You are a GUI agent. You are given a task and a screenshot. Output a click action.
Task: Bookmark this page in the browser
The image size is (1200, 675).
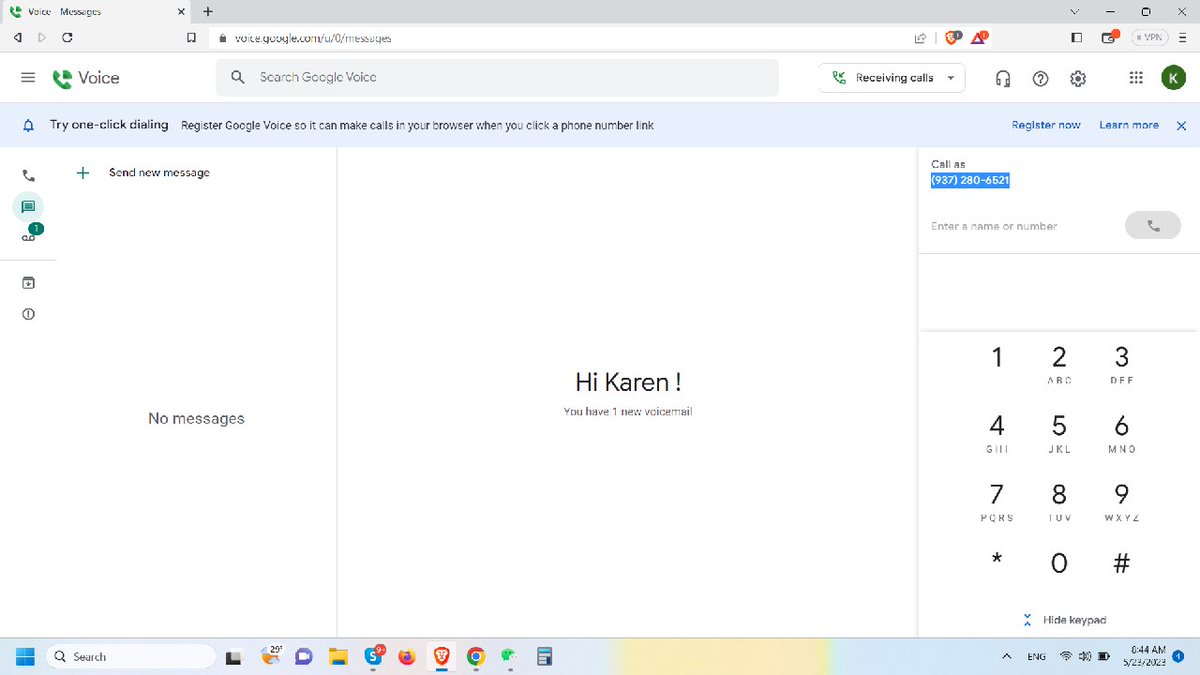pyautogui.click(x=192, y=37)
